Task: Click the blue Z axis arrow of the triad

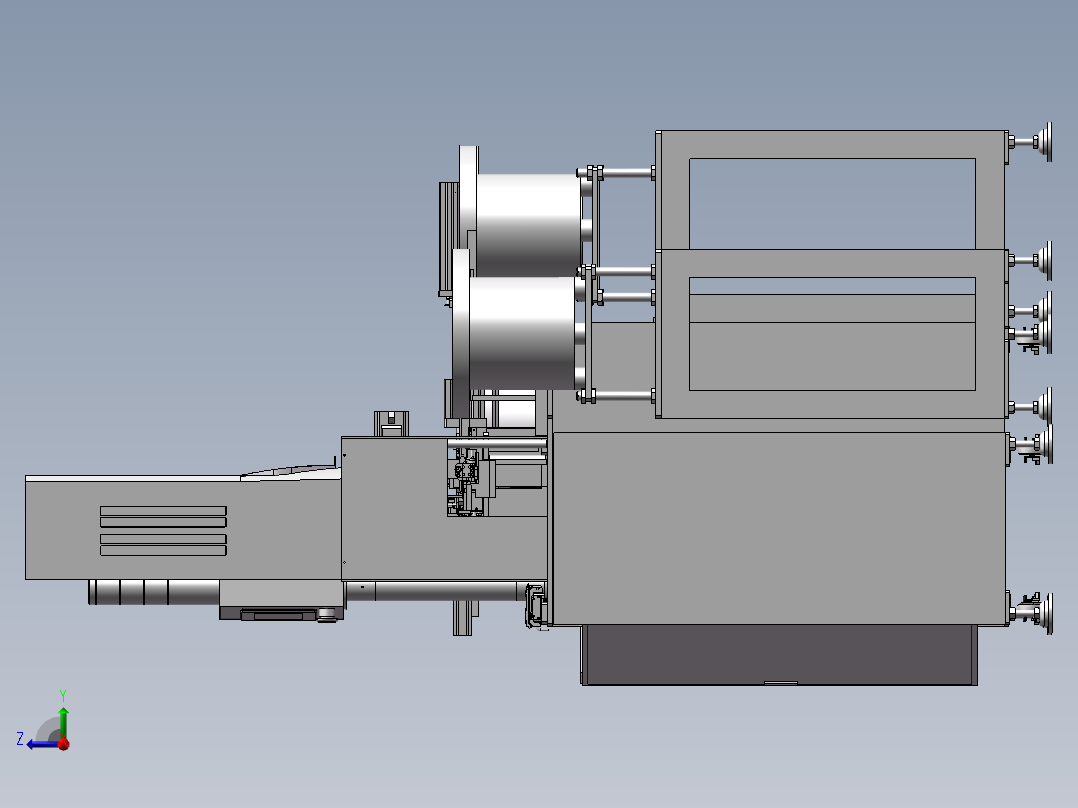Action: point(41,744)
